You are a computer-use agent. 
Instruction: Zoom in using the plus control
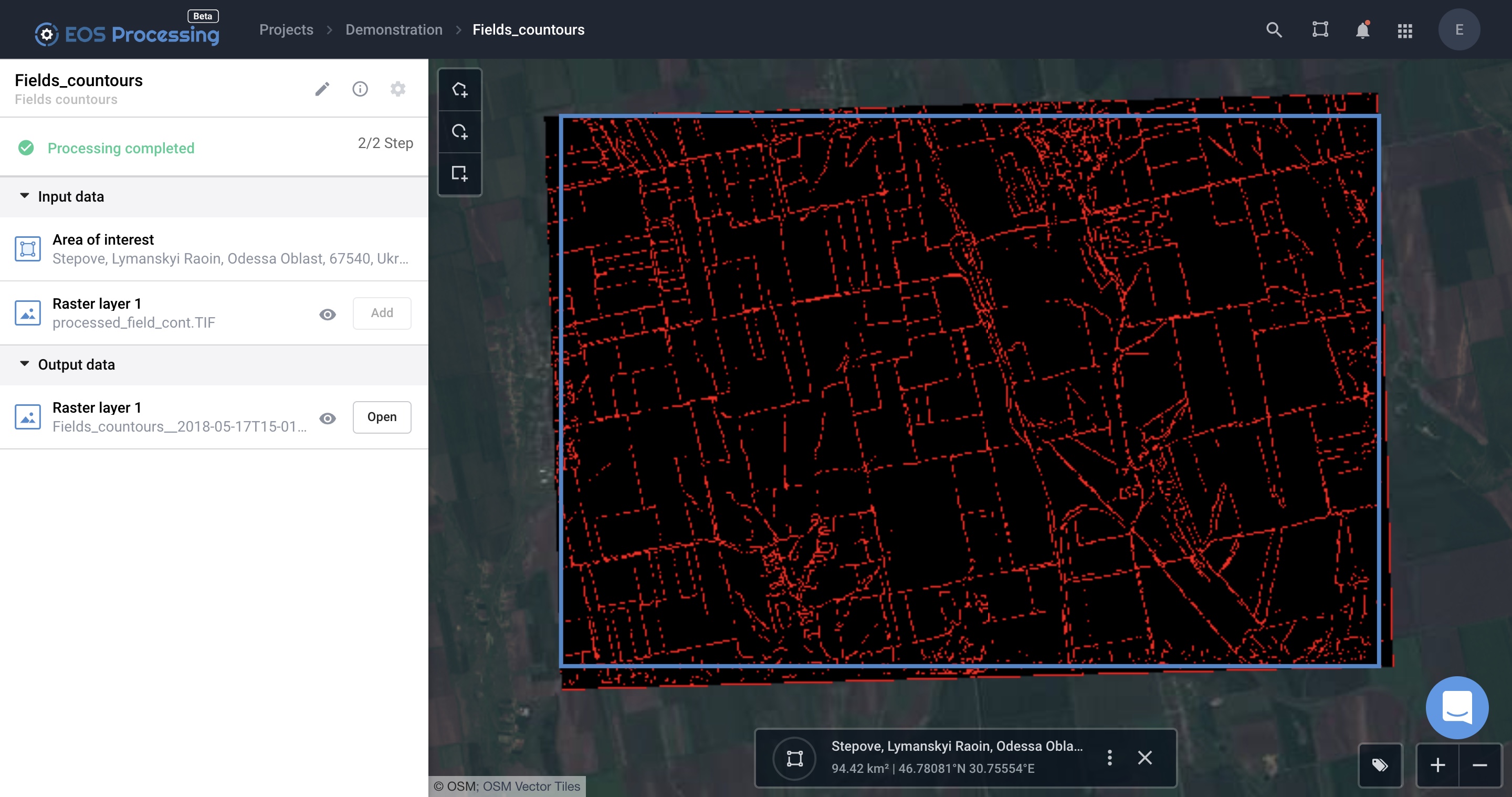tap(1437, 765)
